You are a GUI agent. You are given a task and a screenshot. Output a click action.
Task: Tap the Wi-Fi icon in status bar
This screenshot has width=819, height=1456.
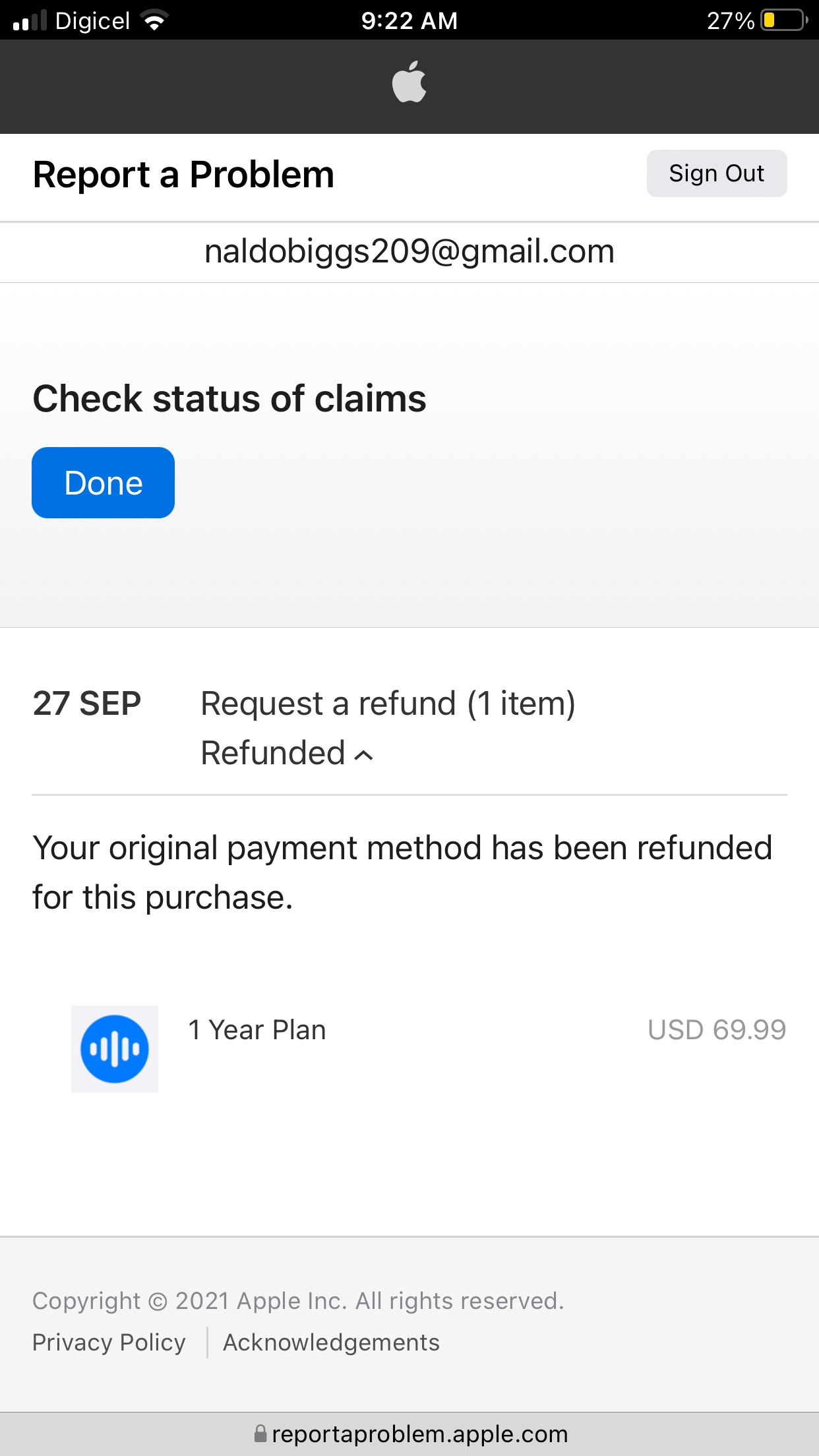(155, 21)
